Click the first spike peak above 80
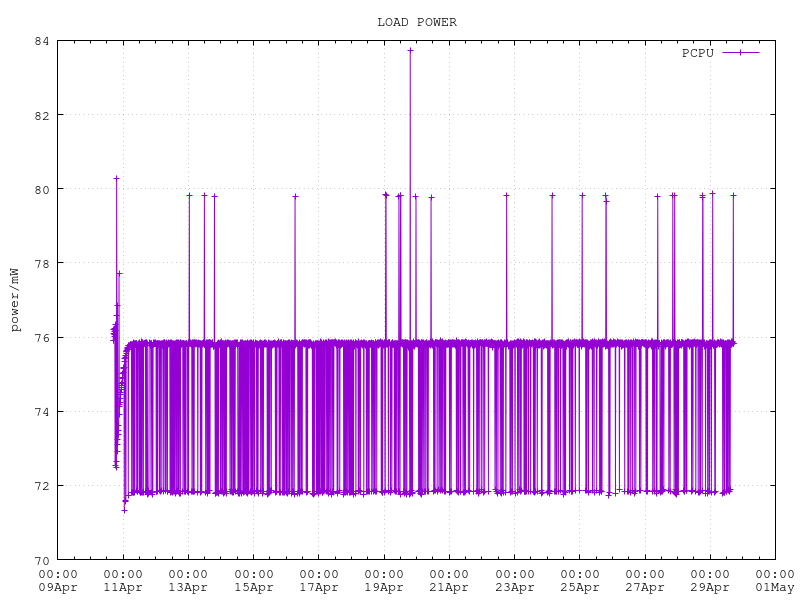 [x=116, y=178]
